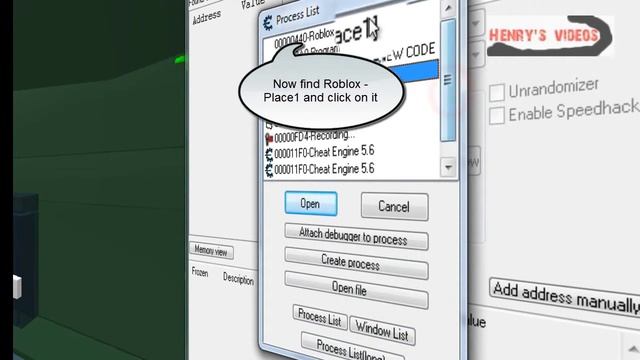Viewport: 640px width, 360px height.
Task: Click Add address manually button
Action: tap(565, 296)
